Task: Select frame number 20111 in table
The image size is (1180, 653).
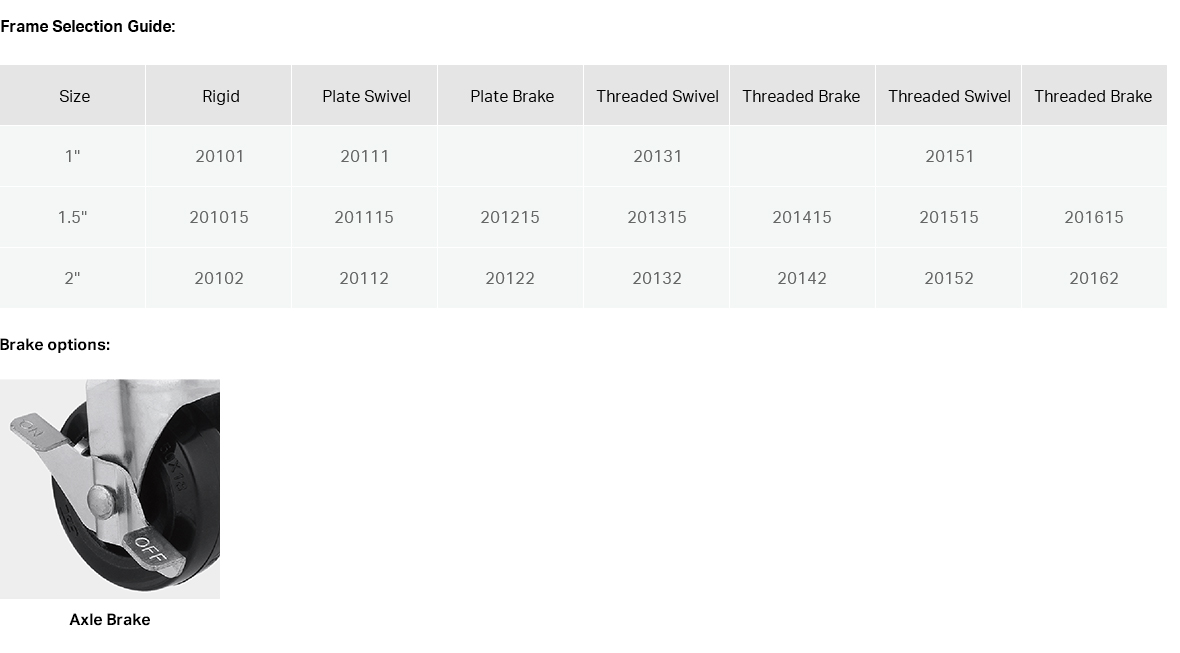Action: [365, 156]
